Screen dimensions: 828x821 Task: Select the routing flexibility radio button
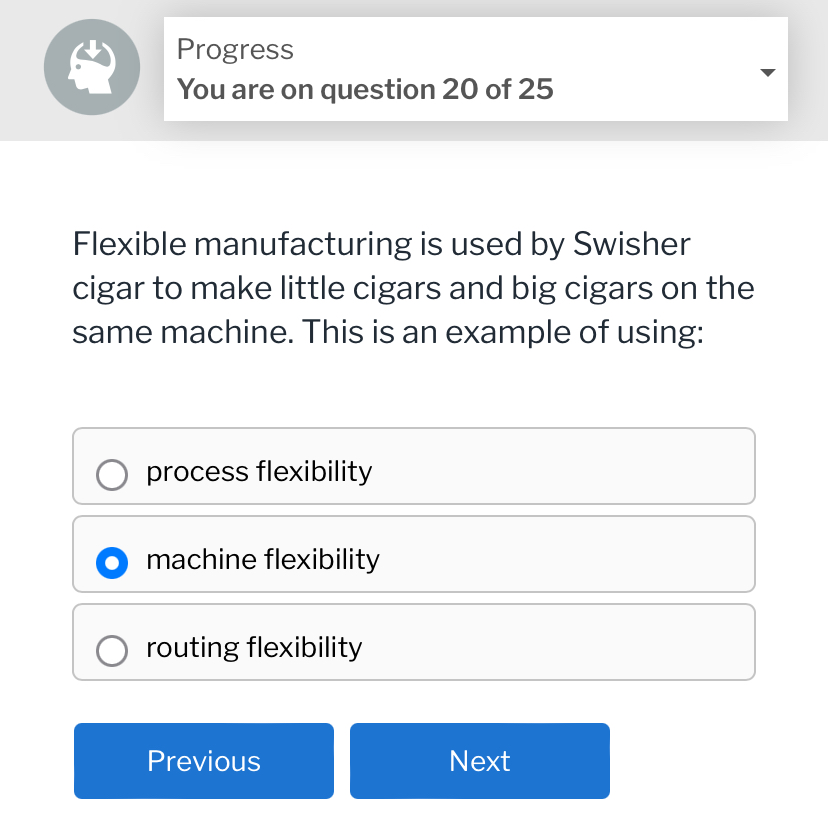tap(112, 651)
